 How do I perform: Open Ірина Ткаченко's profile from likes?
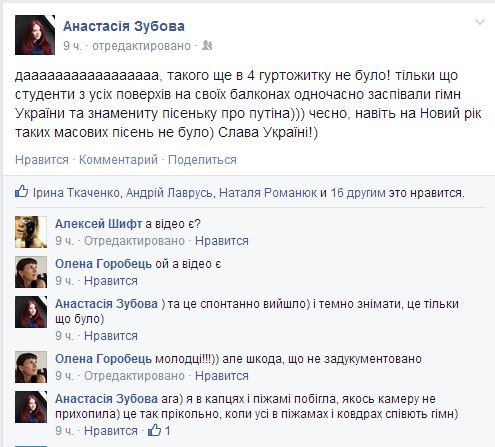click(76, 193)
